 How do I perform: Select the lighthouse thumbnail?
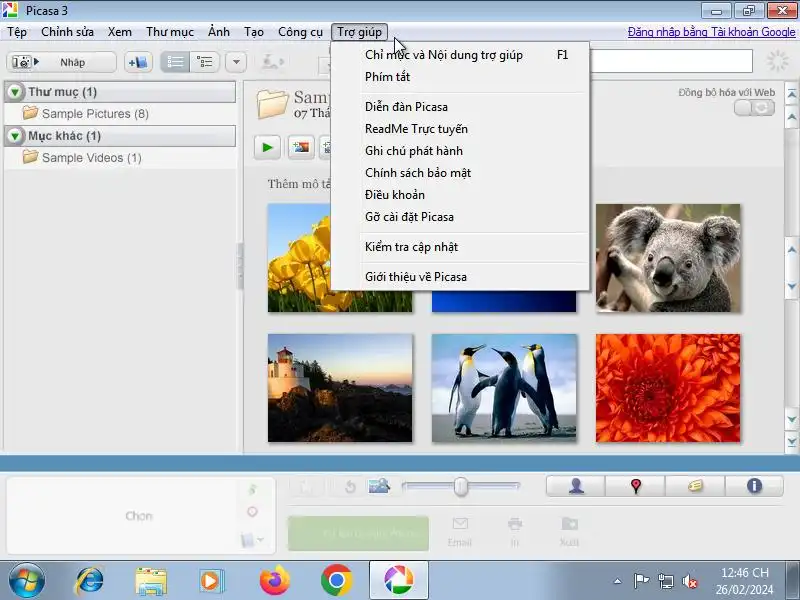(x=340, y=388)
